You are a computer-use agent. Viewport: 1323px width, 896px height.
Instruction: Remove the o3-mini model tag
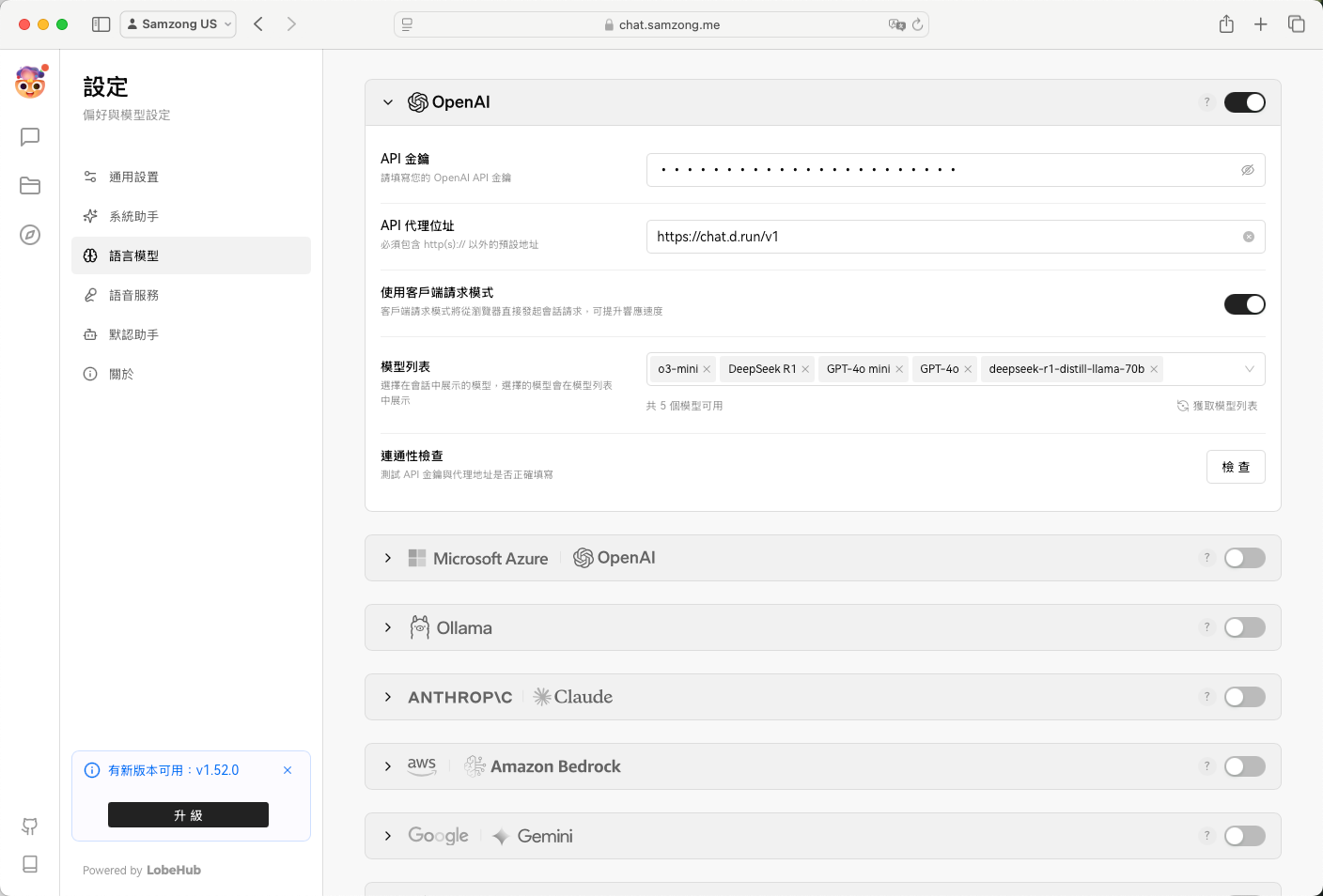[x=707, y=369]
